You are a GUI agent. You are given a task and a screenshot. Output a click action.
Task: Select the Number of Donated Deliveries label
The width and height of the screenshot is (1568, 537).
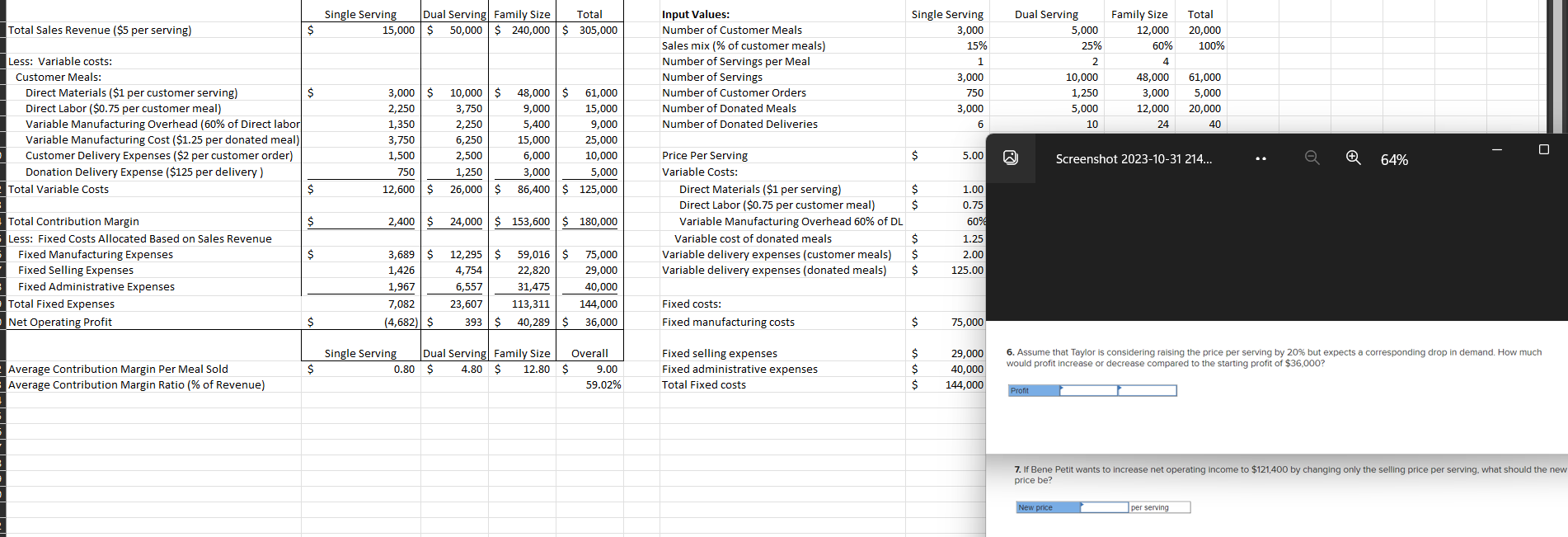739,125
